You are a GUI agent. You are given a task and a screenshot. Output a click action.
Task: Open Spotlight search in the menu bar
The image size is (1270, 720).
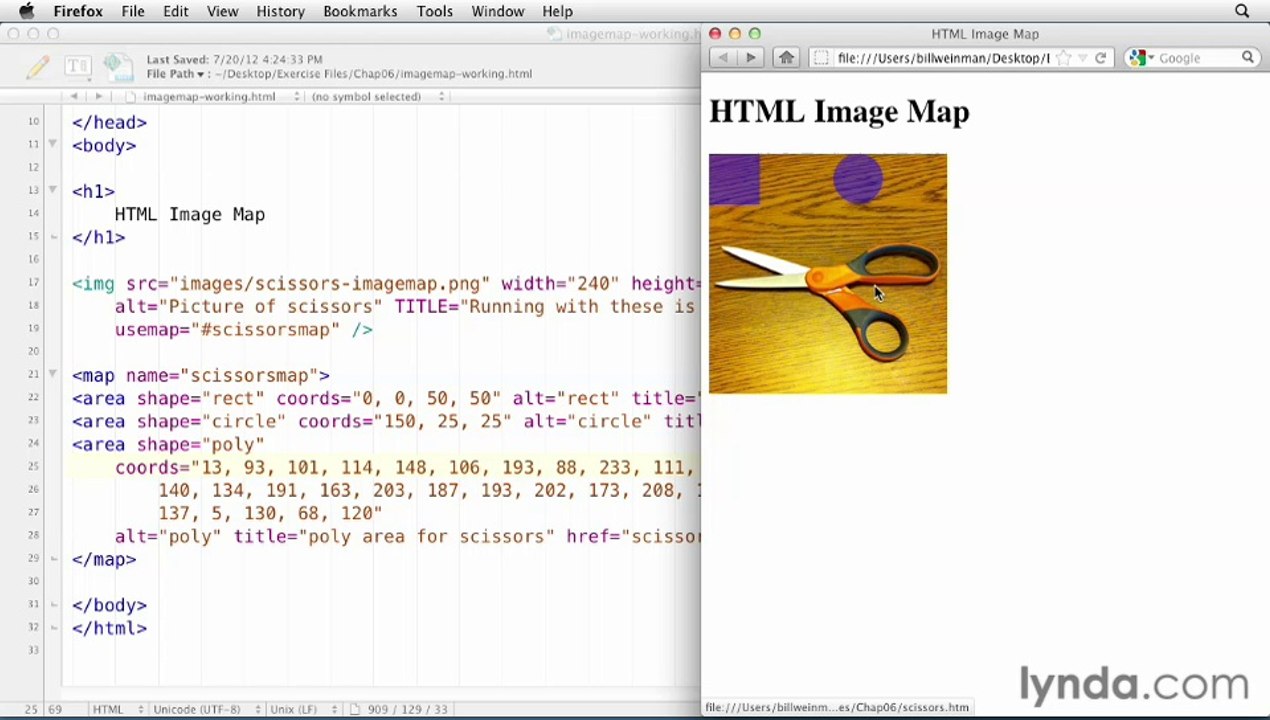[1242, 11]
